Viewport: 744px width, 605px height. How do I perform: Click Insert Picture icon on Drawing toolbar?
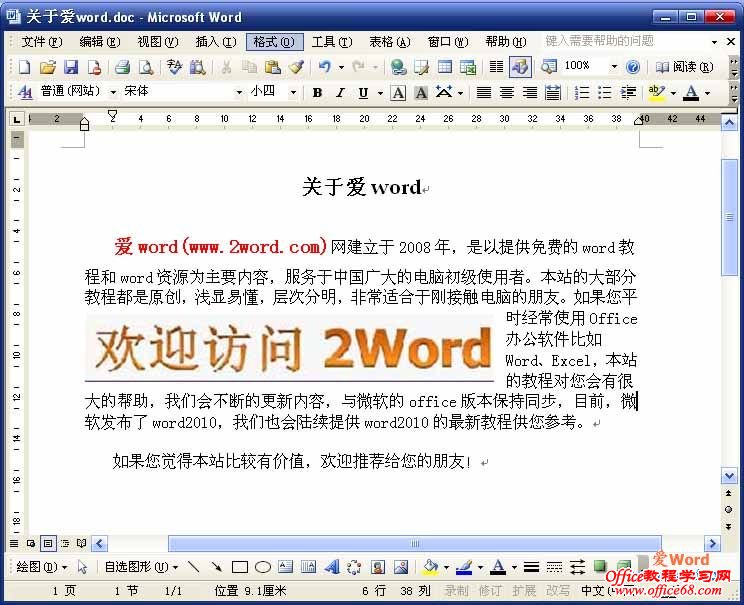coord(401,567)
